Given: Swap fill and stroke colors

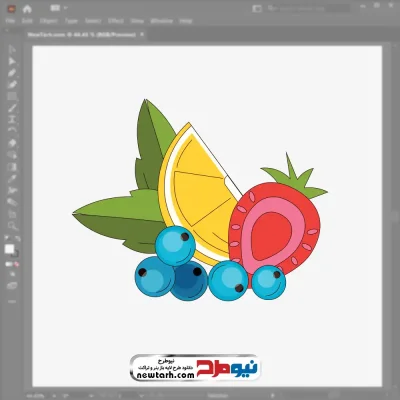Looking at the screenshot, I should point(18,239).
